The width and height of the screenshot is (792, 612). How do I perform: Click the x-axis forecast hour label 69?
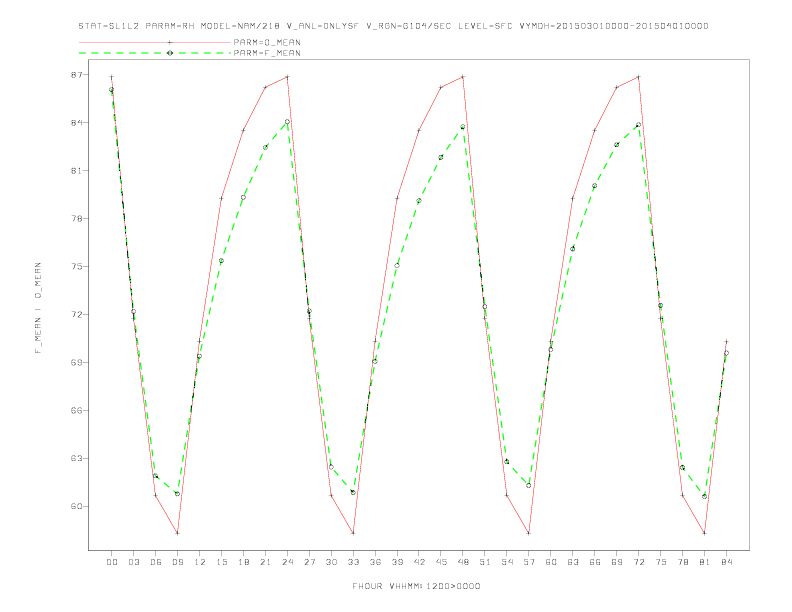[x=617, y=562]
